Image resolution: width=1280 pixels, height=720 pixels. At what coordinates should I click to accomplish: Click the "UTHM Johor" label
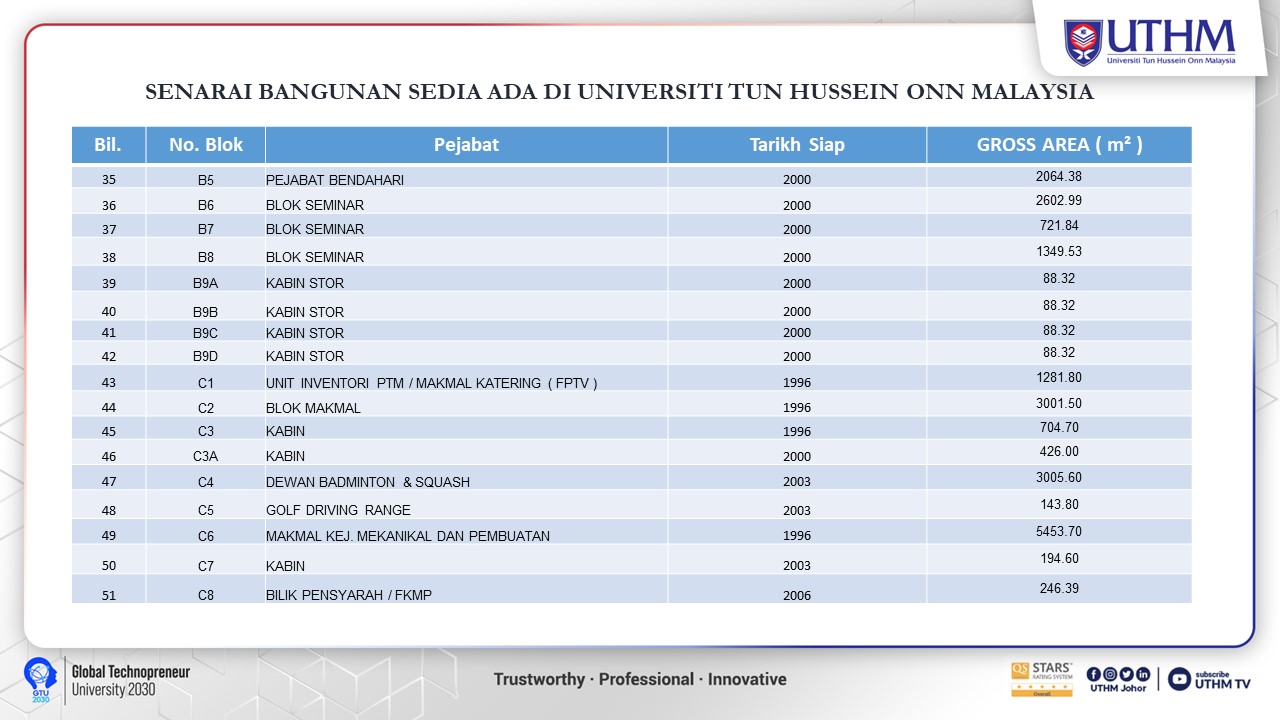[x=1118, y=688]
